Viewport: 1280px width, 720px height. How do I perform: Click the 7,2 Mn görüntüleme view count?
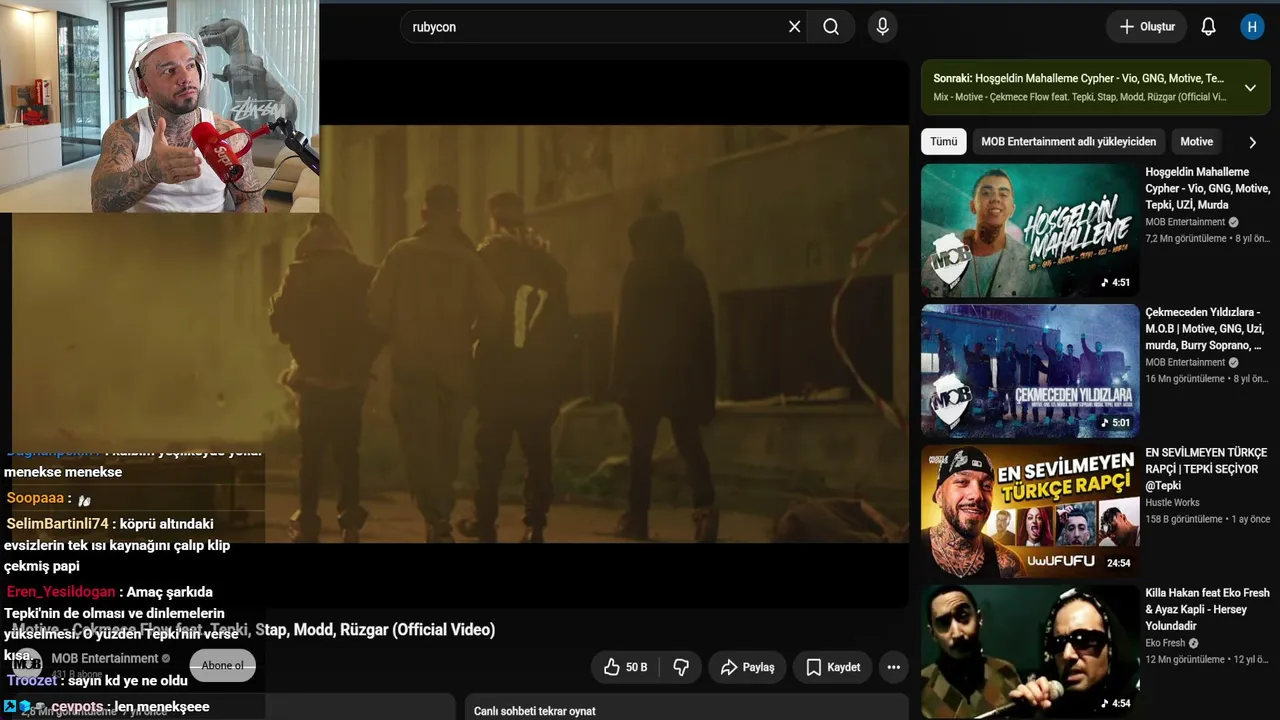(x=1186, y=239)
